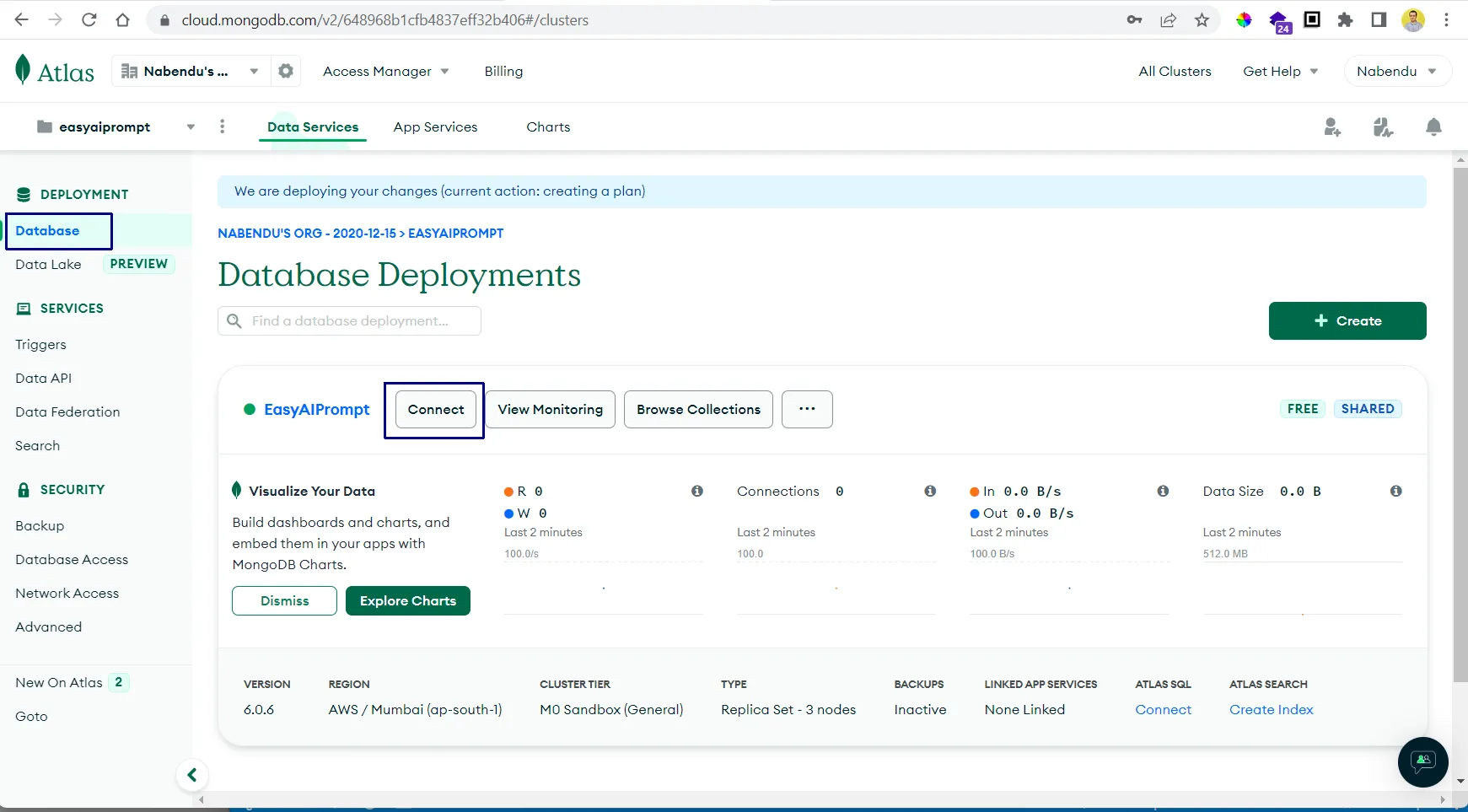Viewport: 1468px width, 812px height.
Task: Go back in browser history
Action: tap(22, 19)
